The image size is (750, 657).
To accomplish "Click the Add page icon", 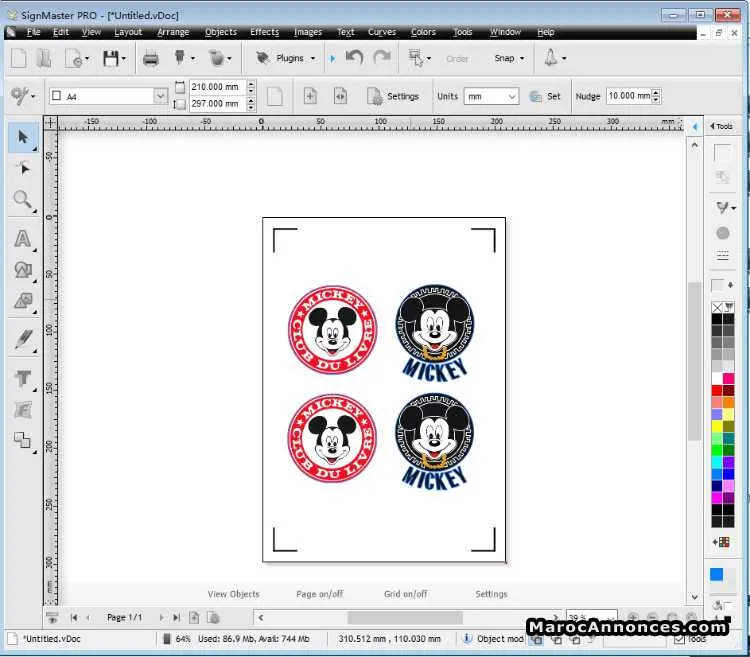I will (310, 96).
